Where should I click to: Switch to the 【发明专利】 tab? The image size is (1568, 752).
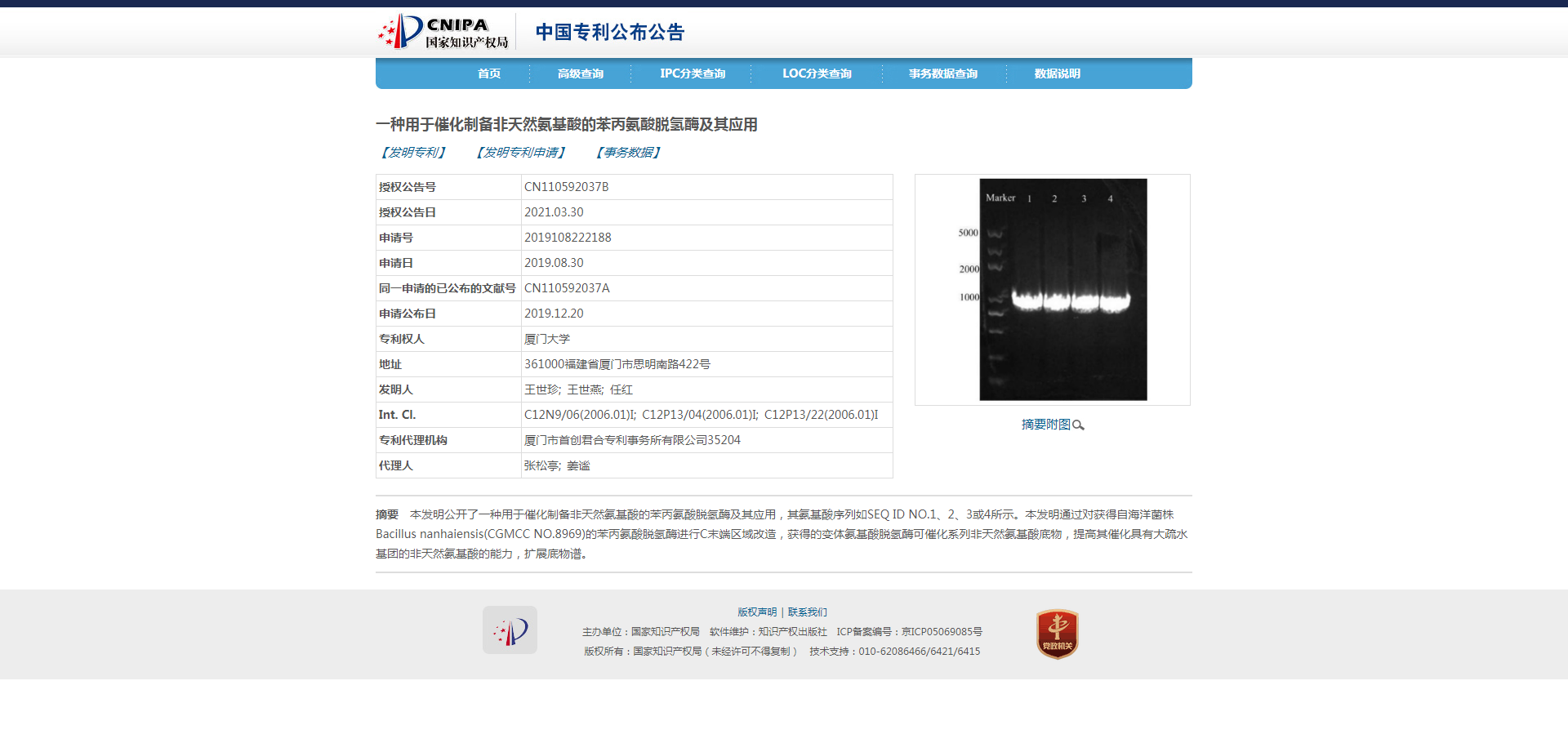(x=413, y=153)
